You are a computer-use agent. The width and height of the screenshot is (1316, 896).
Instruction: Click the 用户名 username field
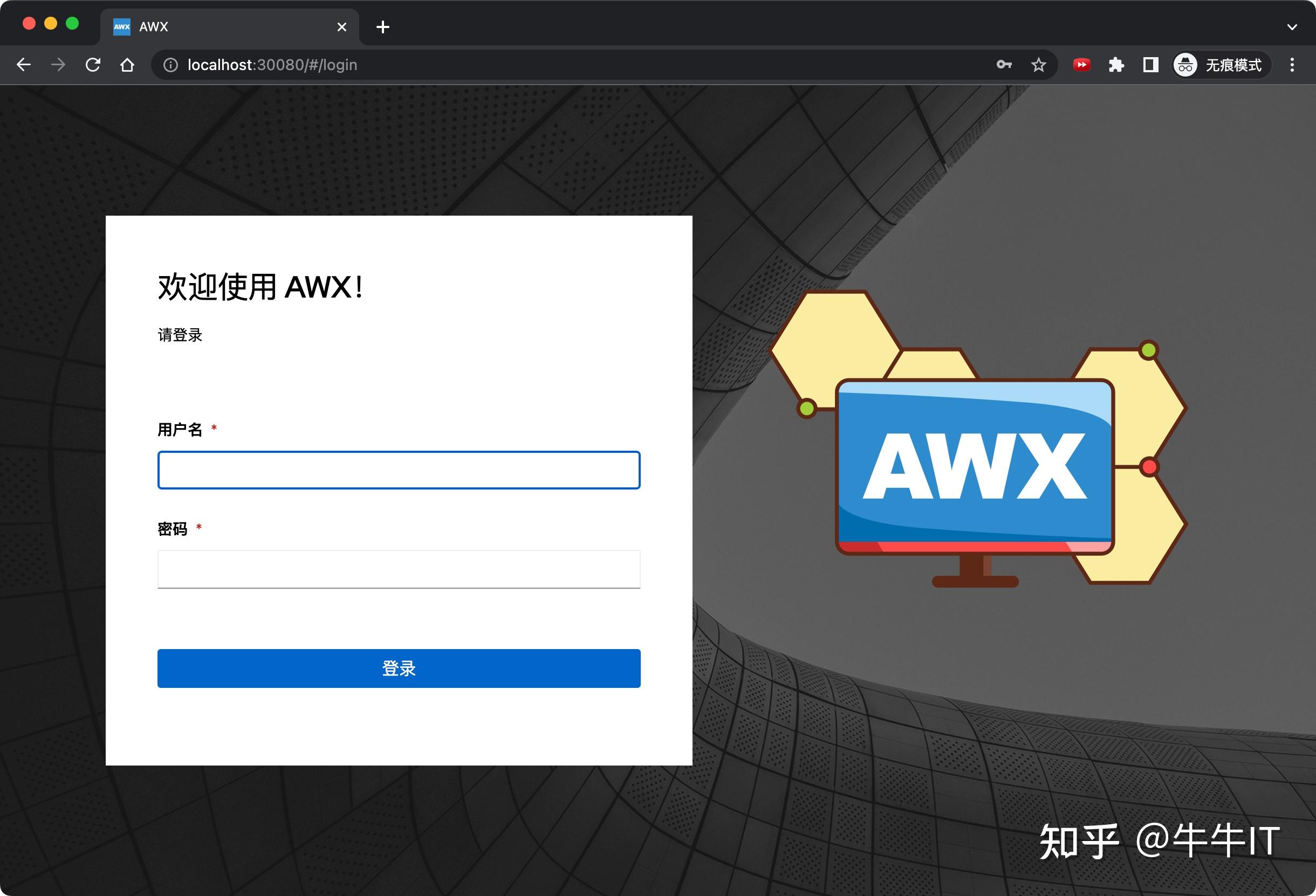(398, 470)
